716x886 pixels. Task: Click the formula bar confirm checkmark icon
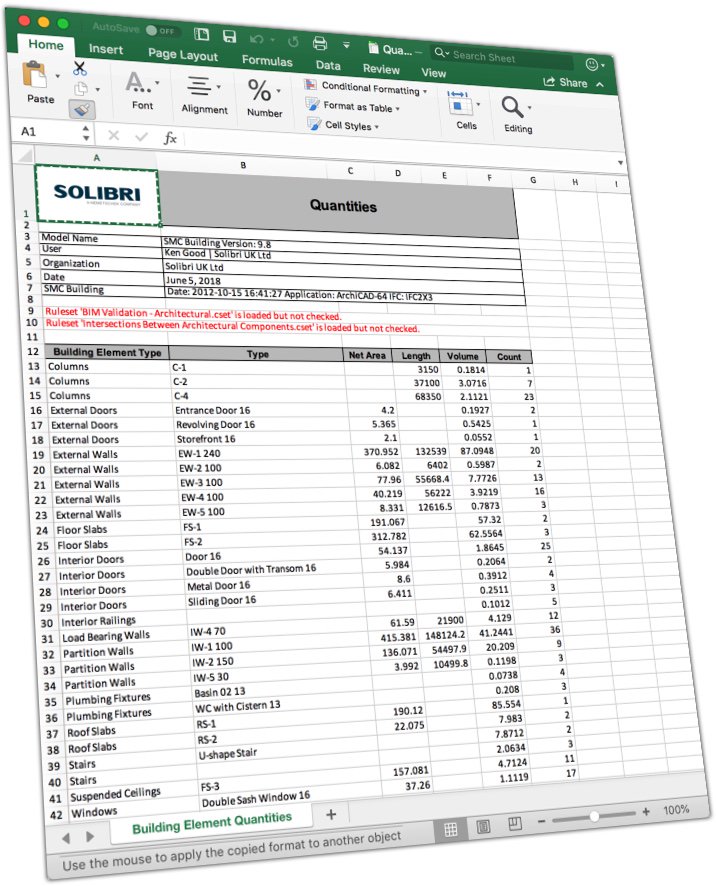coord(141,136)
